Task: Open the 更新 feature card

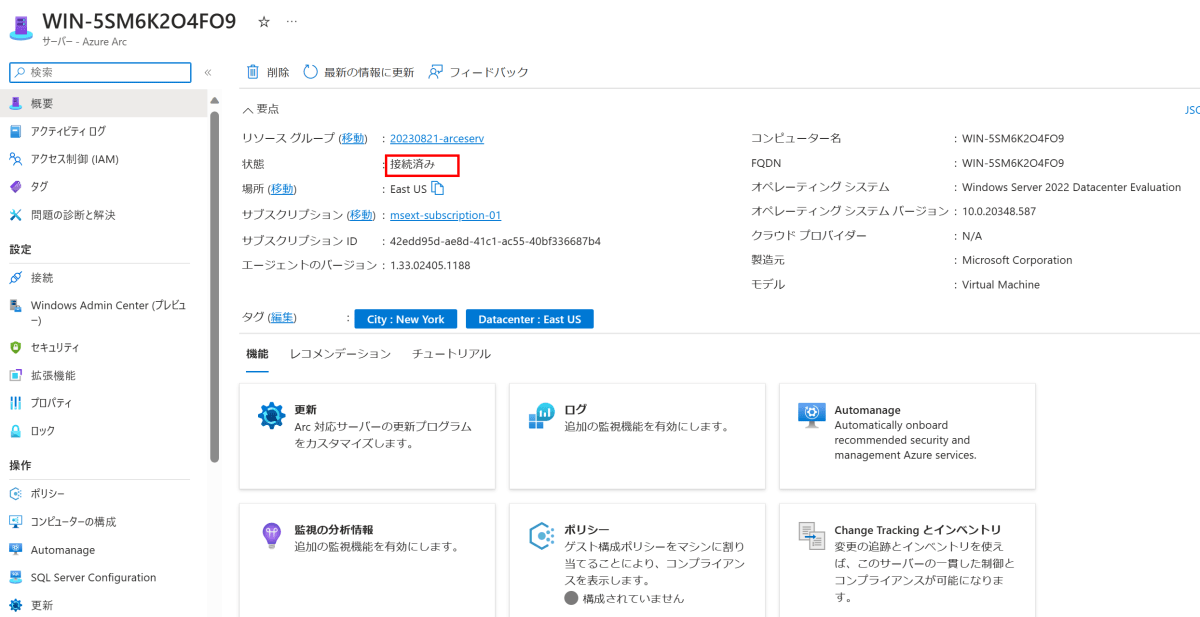Action: 367,436
